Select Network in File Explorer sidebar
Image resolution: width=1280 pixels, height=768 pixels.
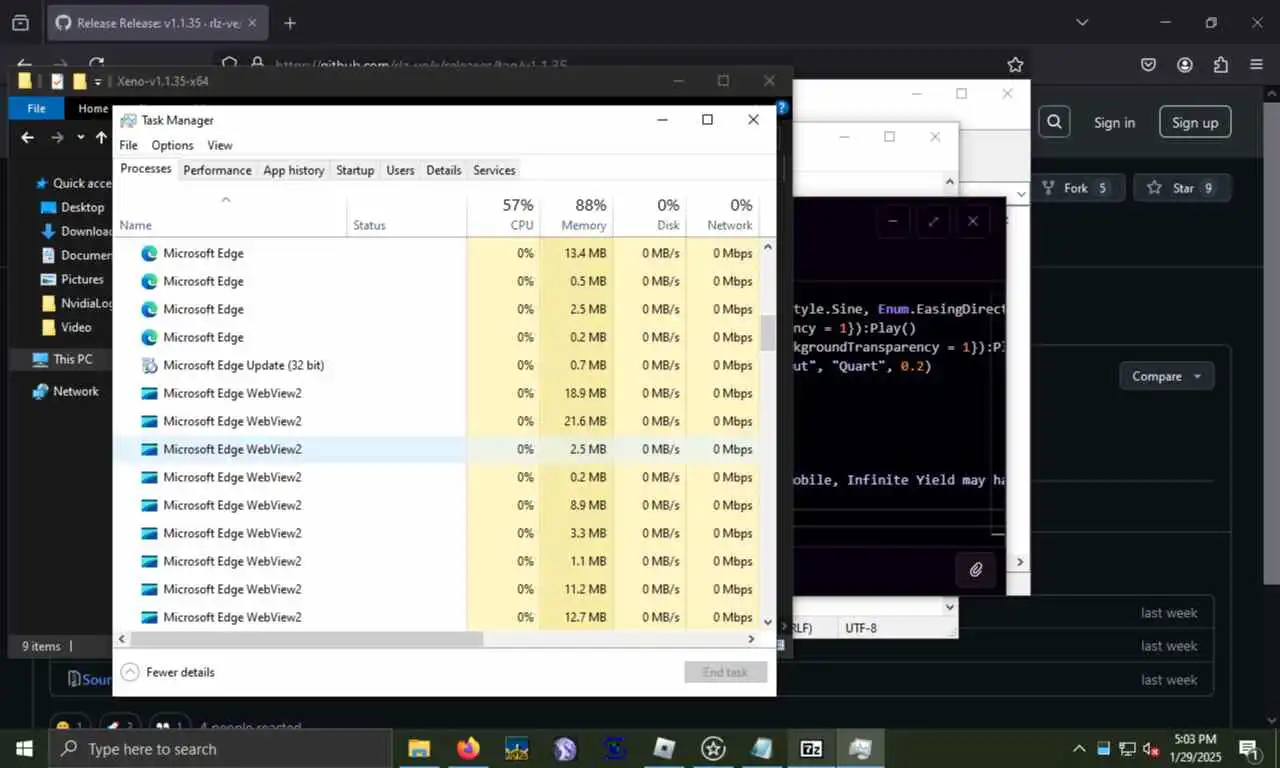(65, 391)
